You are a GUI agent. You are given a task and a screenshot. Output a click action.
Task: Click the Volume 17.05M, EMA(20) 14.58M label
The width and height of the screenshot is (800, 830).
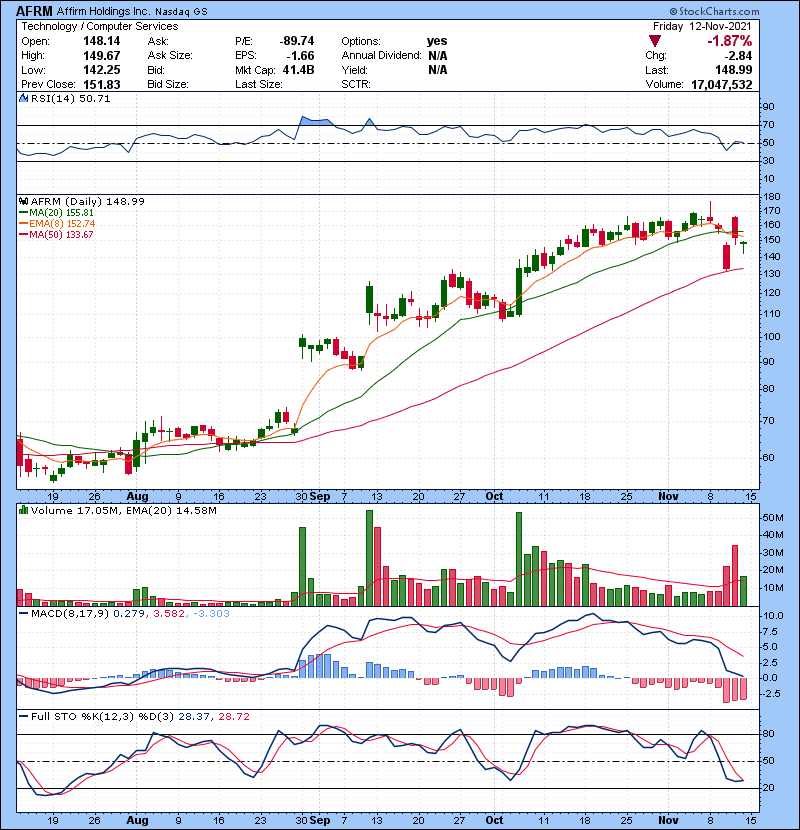click(x=124, y=511)
